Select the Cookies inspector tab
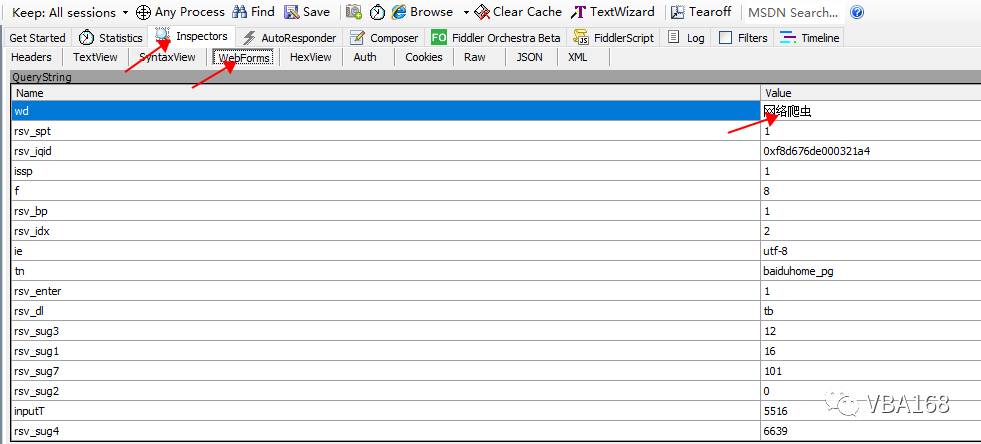 click(424, 57)
